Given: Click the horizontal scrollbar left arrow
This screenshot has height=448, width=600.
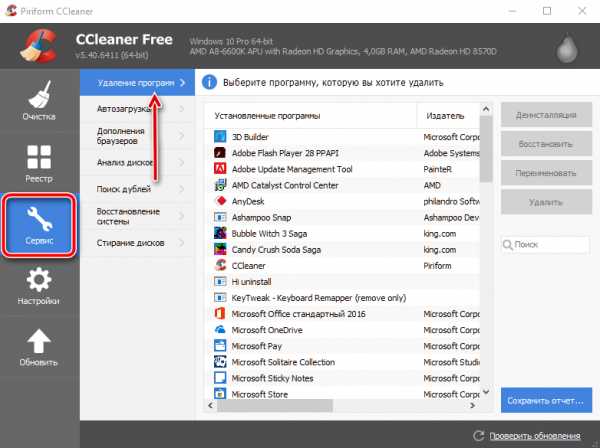Looking at the screenshot, I should (x=210, y=405).
